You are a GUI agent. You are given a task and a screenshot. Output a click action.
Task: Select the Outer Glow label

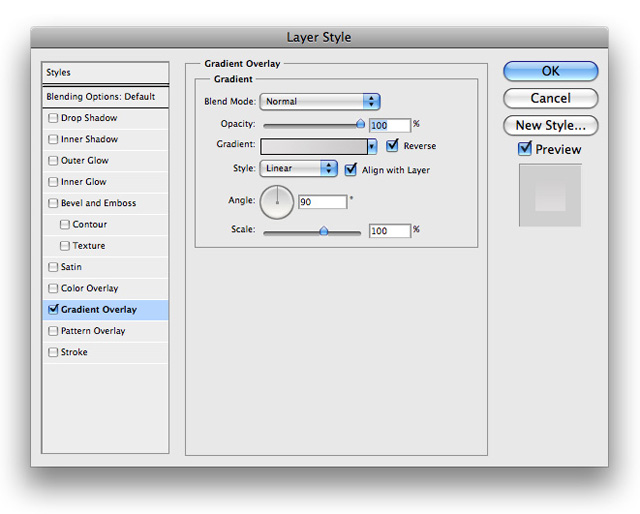click(84, 160)
